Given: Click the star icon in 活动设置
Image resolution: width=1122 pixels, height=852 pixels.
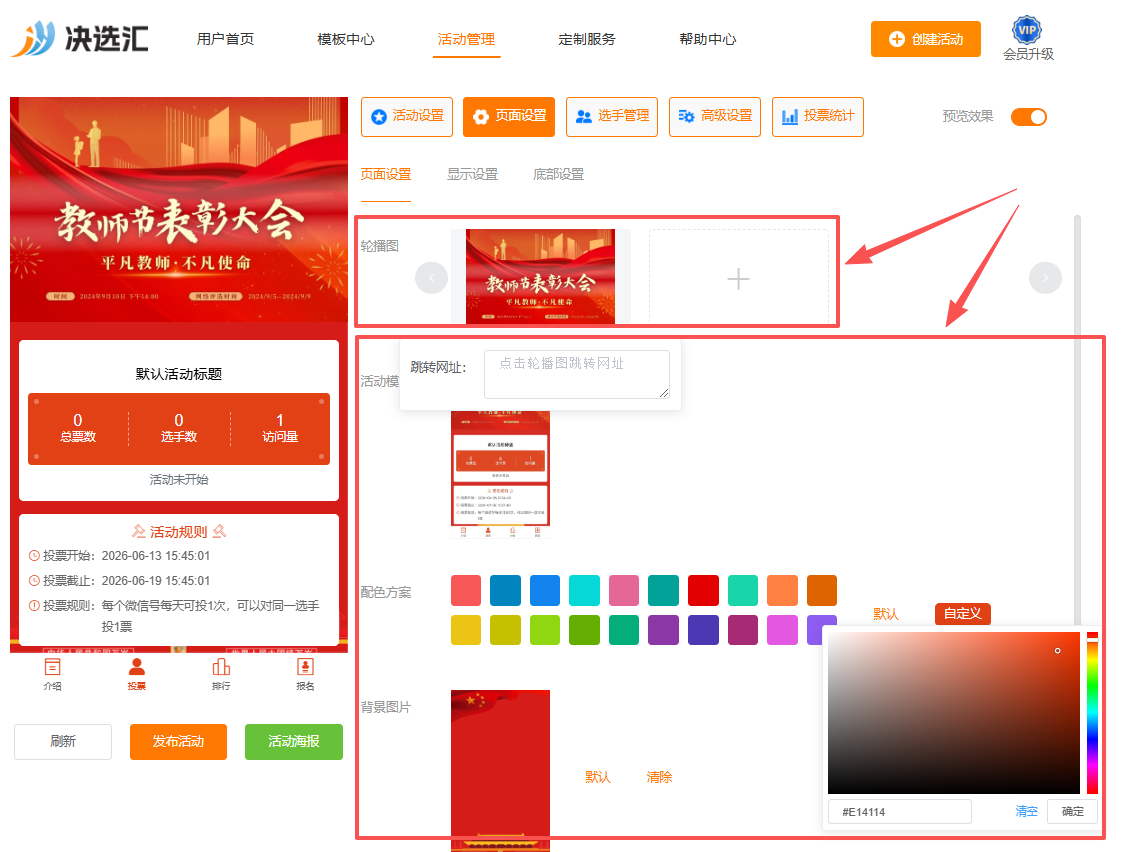Looking at the screenshot, I should point(379,116).
